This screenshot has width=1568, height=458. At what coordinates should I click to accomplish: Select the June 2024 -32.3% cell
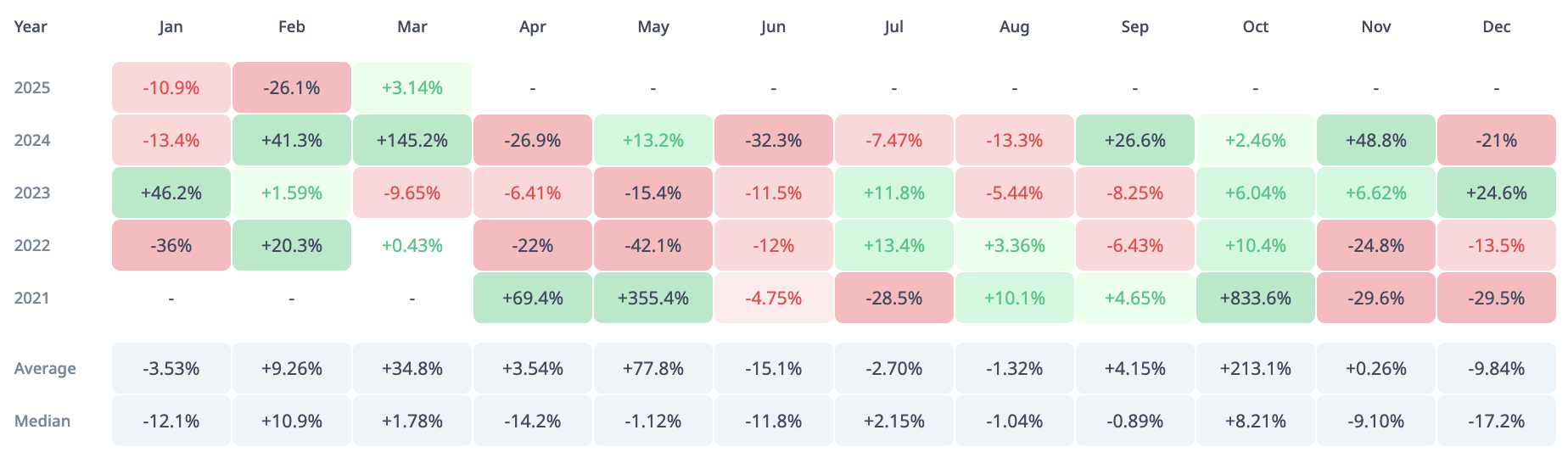point(774,140)
